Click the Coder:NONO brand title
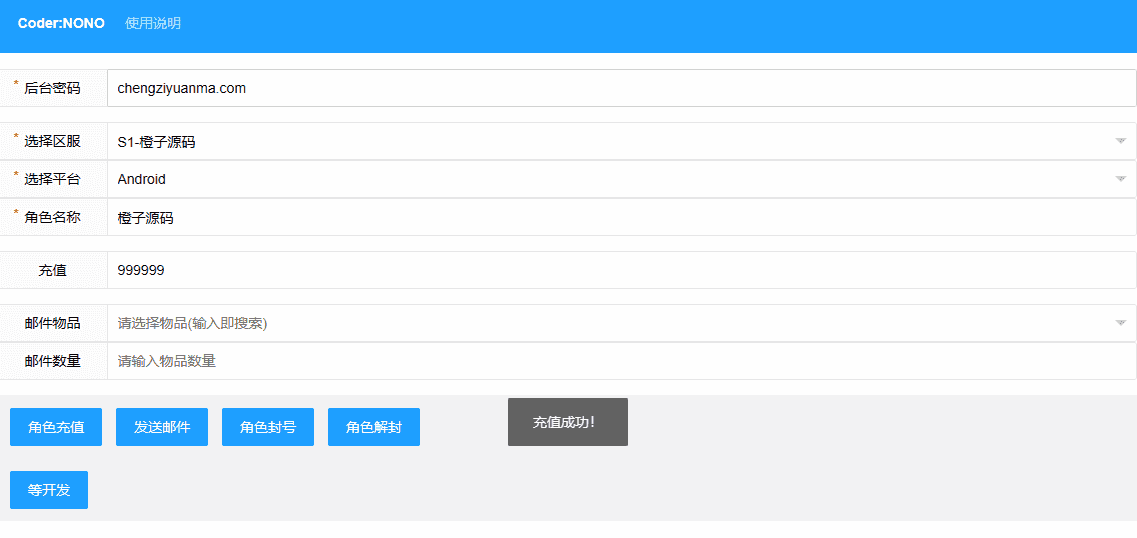 pyautogui.click(x=61, y=23)
